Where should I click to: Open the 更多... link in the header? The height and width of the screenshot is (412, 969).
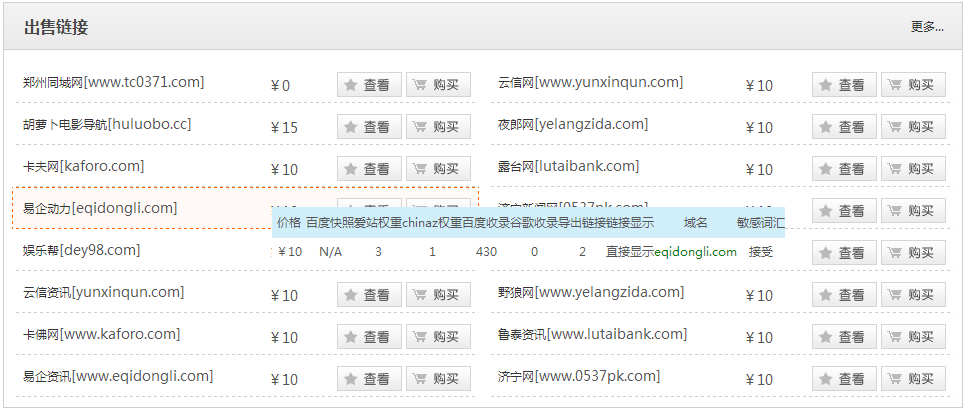(926, 27)
